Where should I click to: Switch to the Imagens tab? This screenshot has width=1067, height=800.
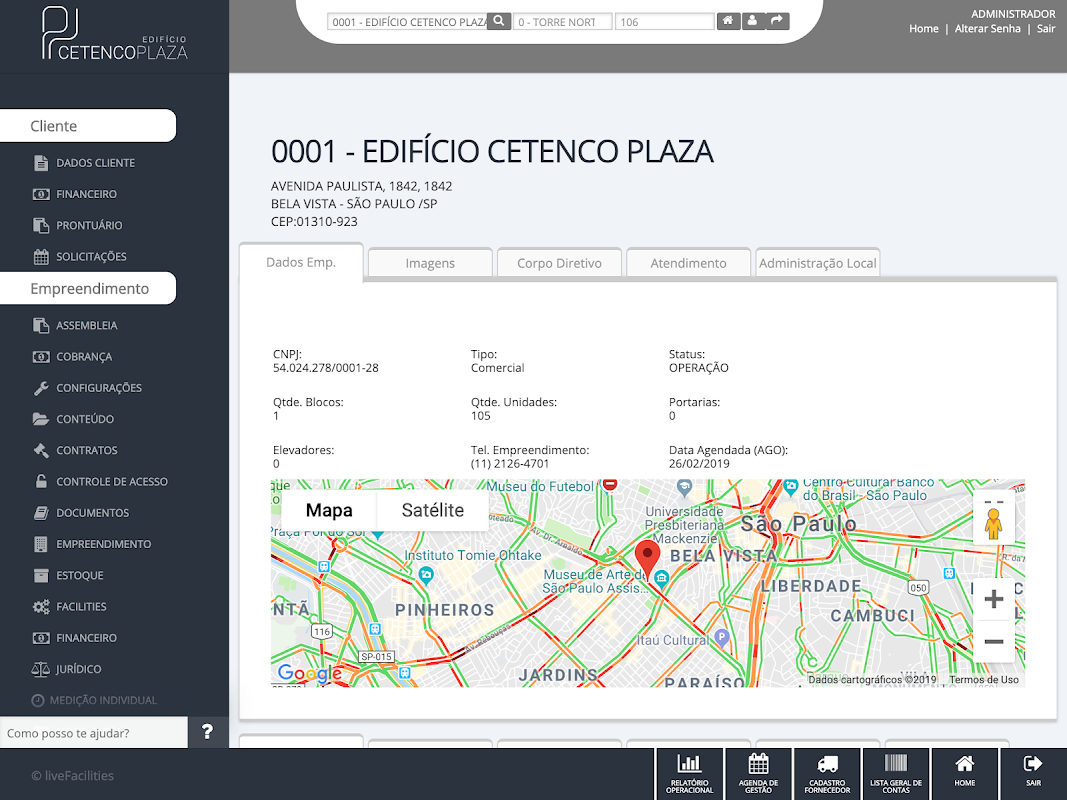click(430, 263)
